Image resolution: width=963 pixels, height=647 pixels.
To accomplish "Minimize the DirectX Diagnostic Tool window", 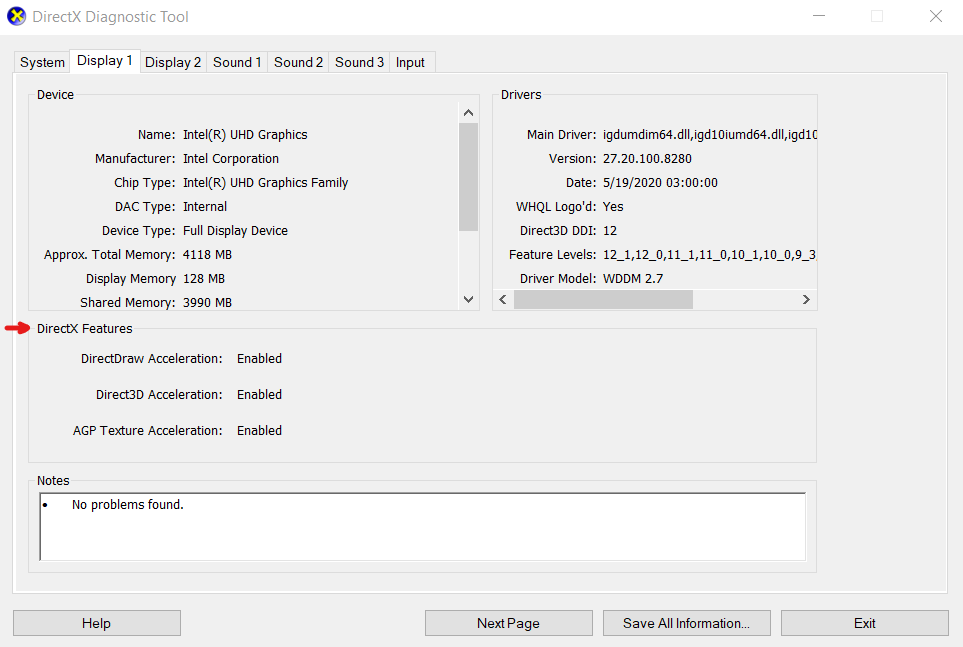I will (819, 16).
